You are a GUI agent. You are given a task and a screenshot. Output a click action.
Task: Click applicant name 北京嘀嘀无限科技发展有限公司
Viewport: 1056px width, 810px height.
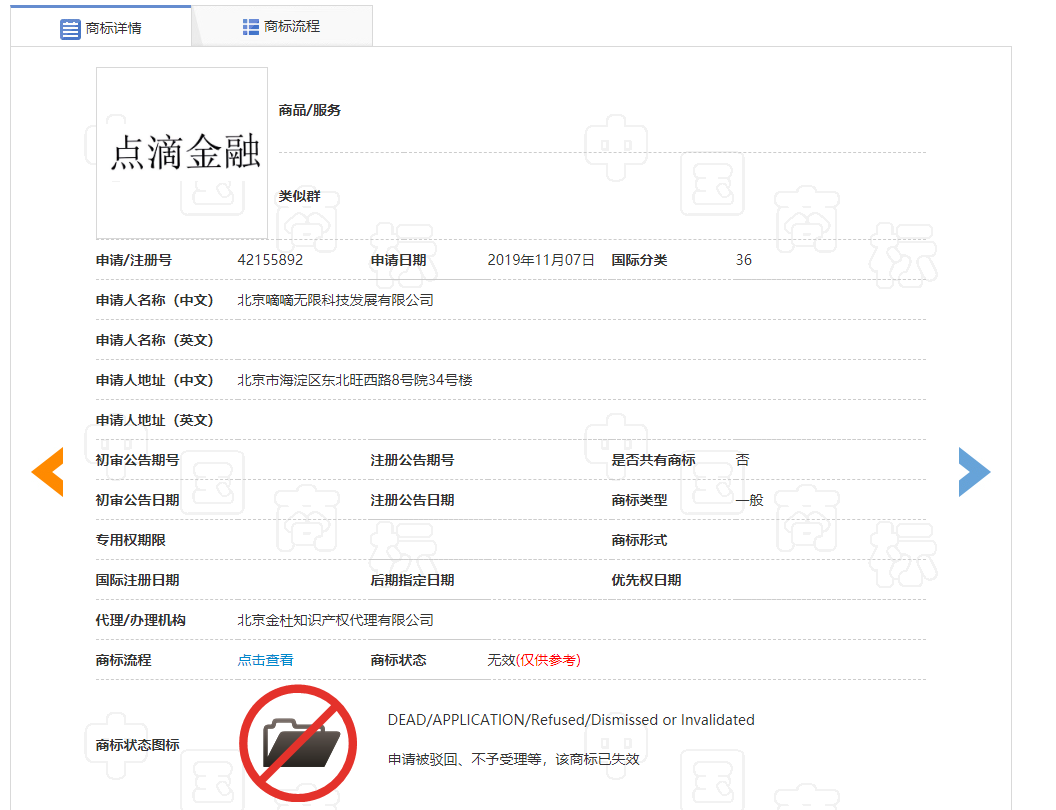335,300
